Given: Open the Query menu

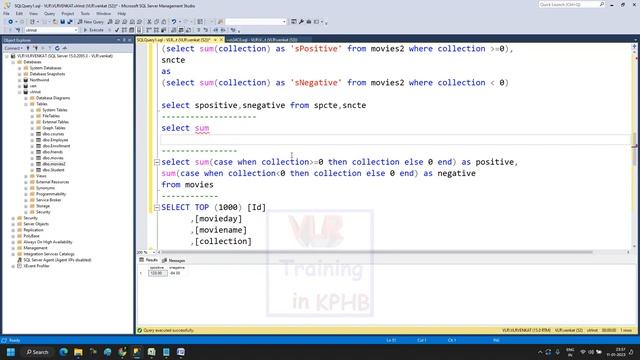Looking at the screenshot, I should click(49, 13).
